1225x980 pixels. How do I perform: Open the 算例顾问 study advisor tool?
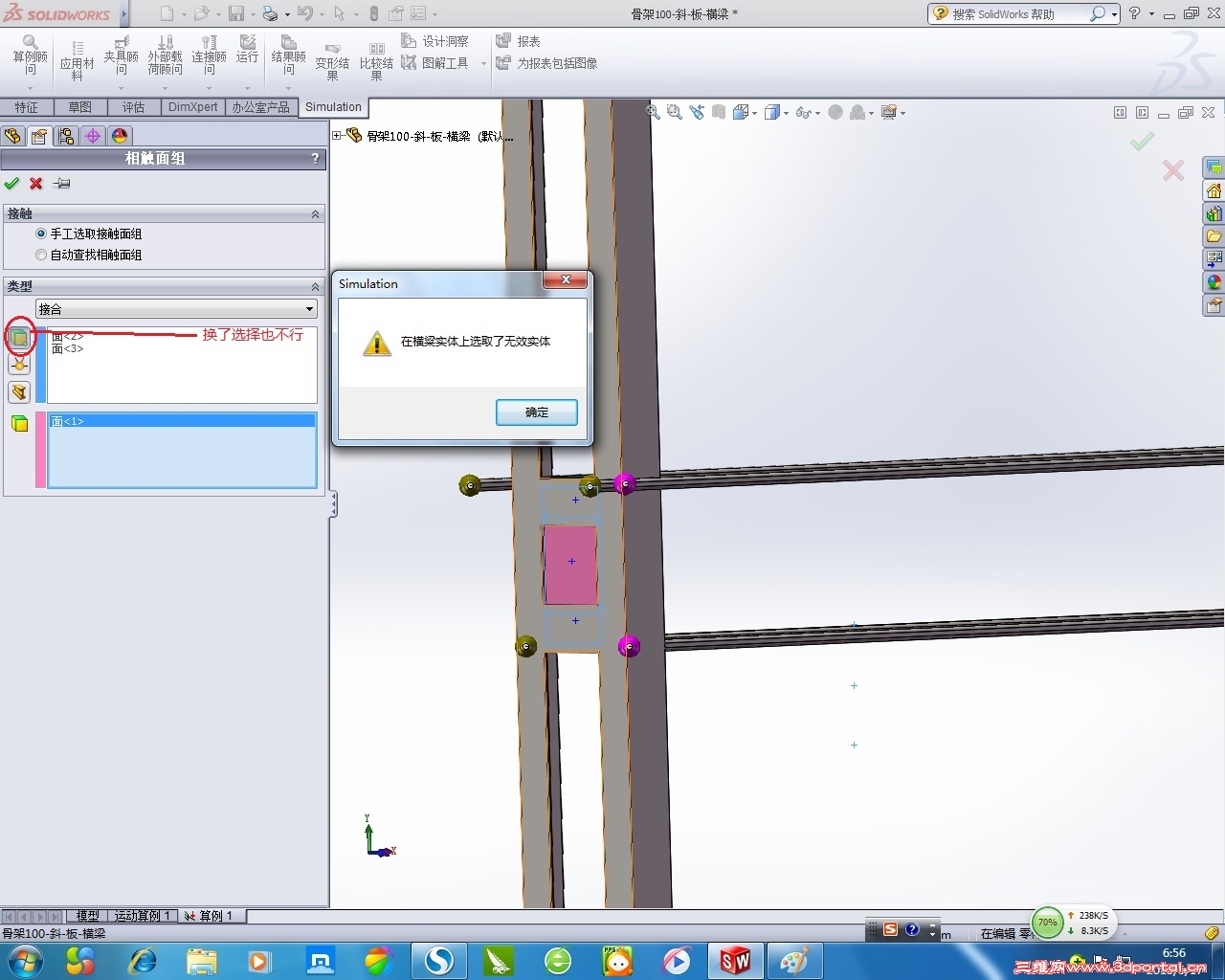coord(30,56)
